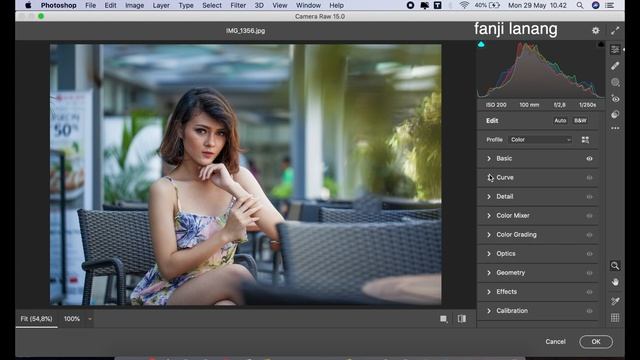The image size is (640, 360).
Task: Expand the Optics panel
Action: [489, 254]
